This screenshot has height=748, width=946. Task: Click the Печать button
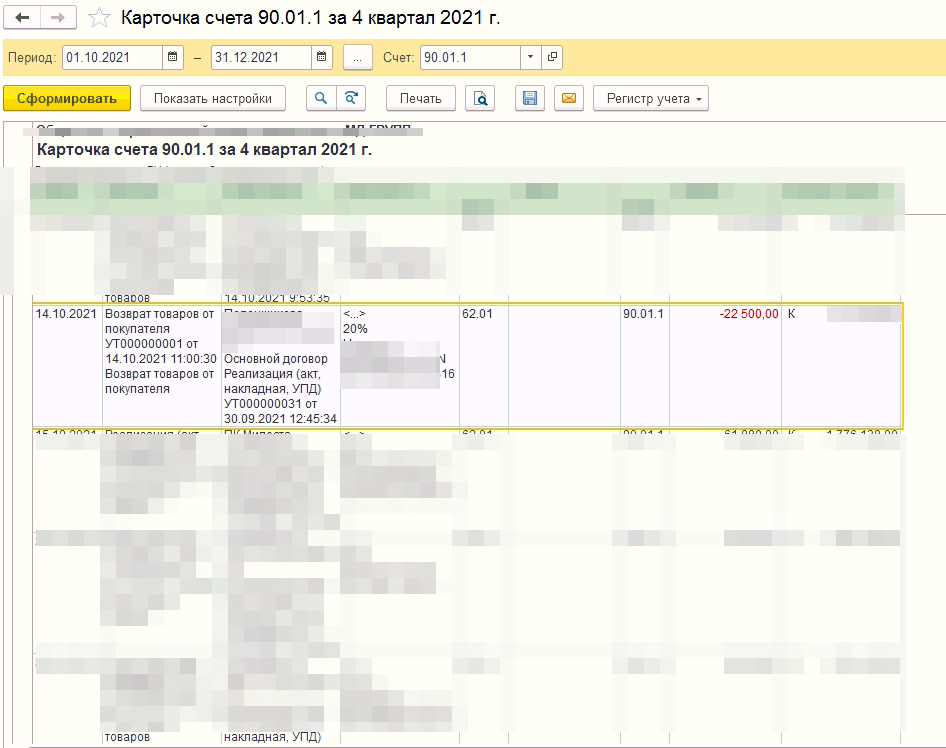click(x=421, y=98)
